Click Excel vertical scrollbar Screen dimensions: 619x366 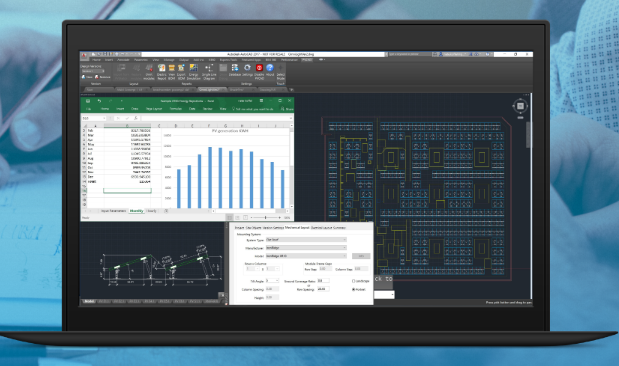[x=291, y=166]
